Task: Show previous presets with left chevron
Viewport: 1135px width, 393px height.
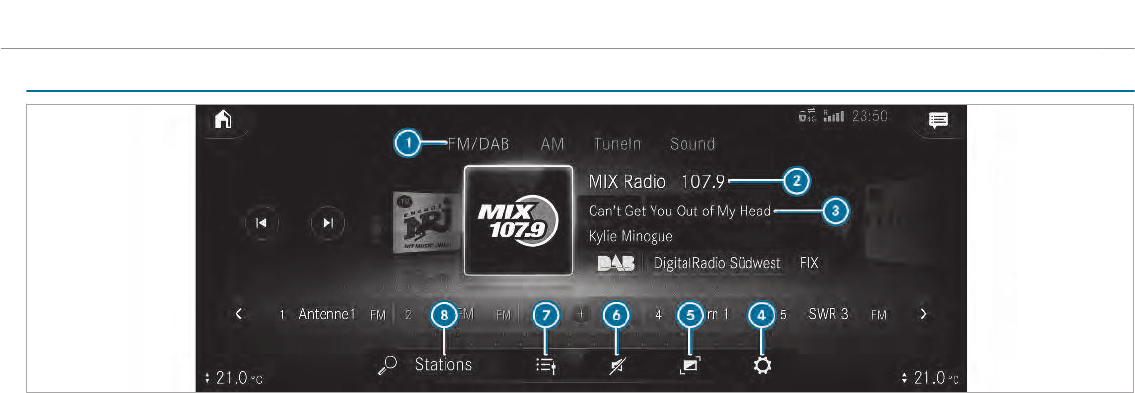Action: pos(239,315)
